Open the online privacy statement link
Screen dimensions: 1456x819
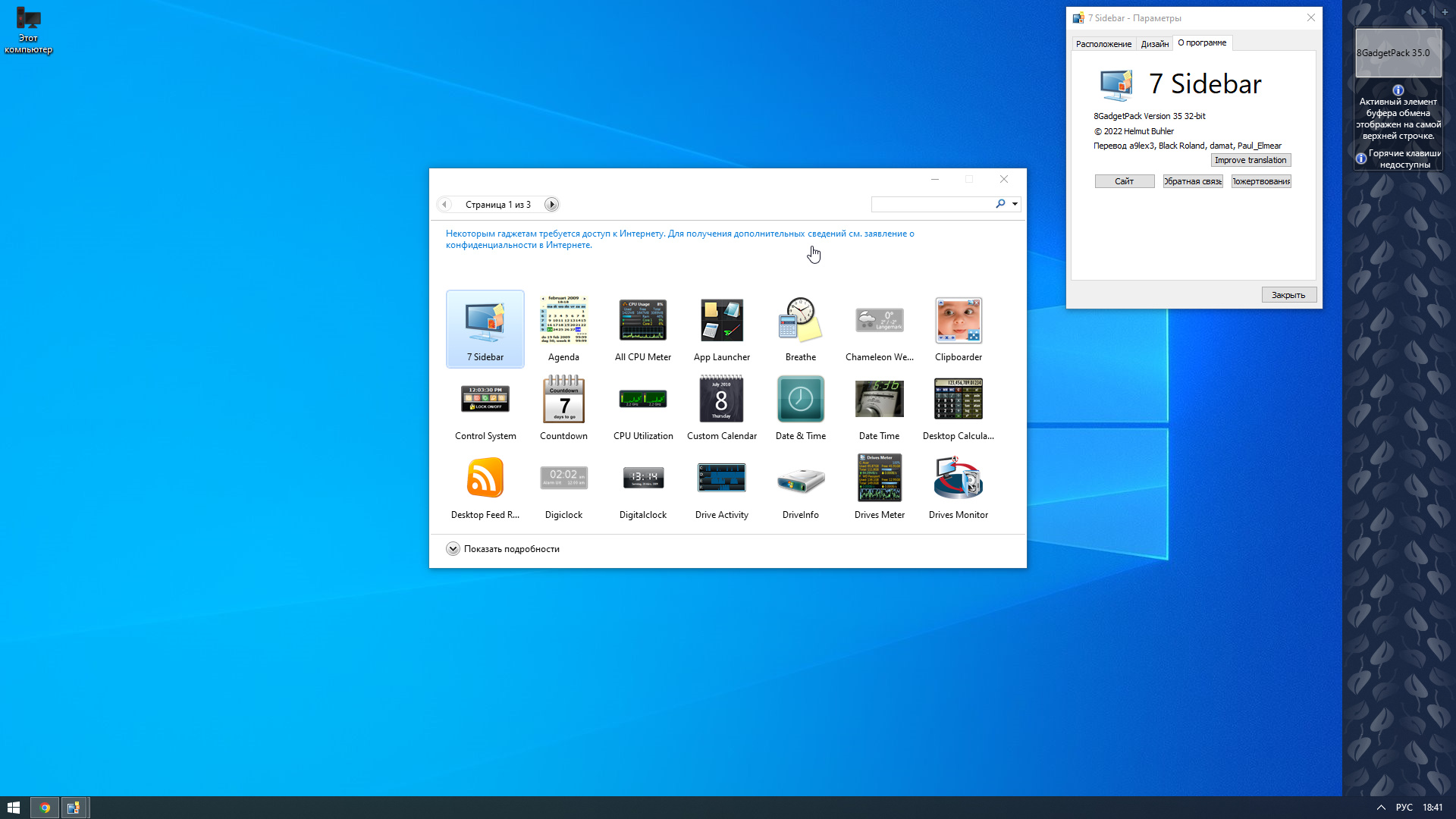click(679, 239)
